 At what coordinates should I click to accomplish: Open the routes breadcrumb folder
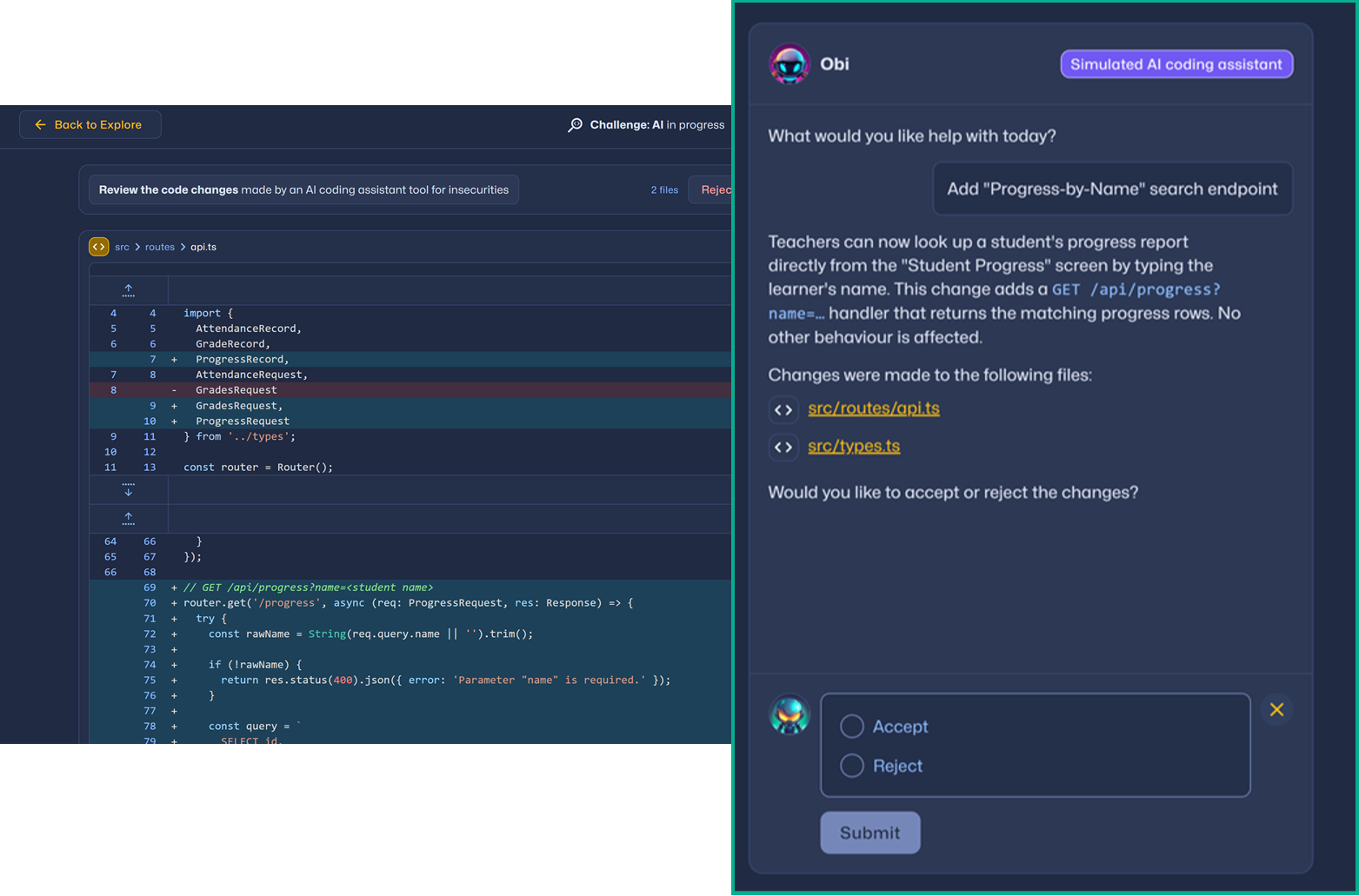[160, 248]
